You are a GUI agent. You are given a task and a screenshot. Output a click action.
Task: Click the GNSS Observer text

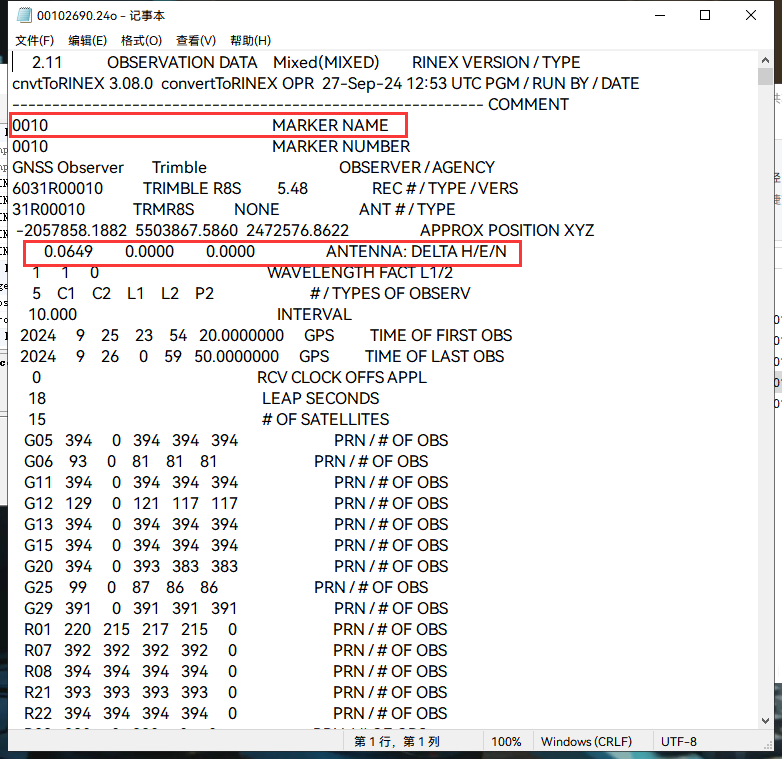(x=68, y=167)
